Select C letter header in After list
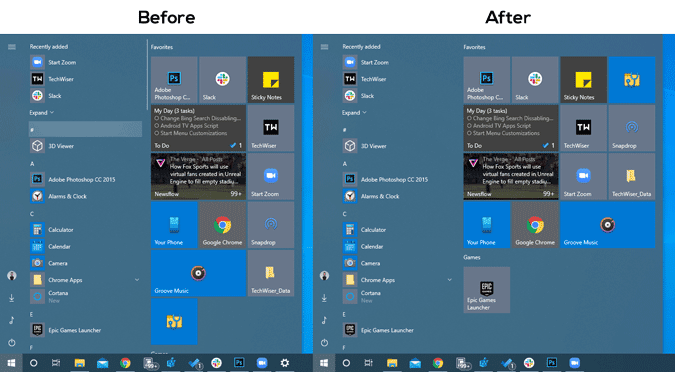This screenshot has width=675, height=372. click(x=344, y=214)
